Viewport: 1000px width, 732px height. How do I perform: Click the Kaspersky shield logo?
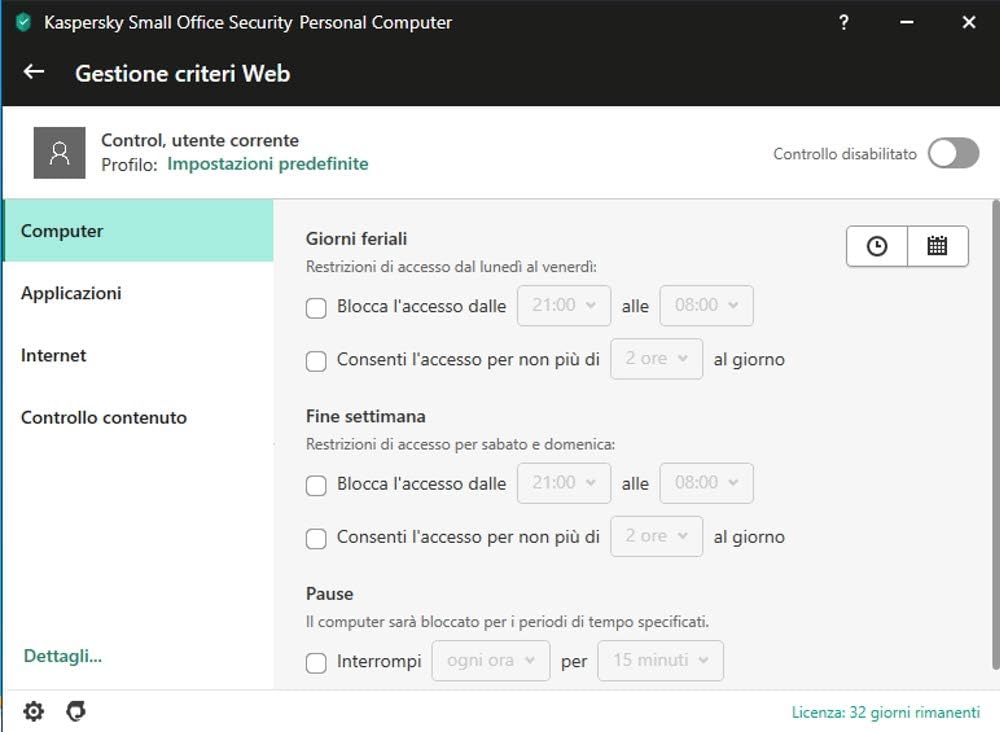(24, 22)
